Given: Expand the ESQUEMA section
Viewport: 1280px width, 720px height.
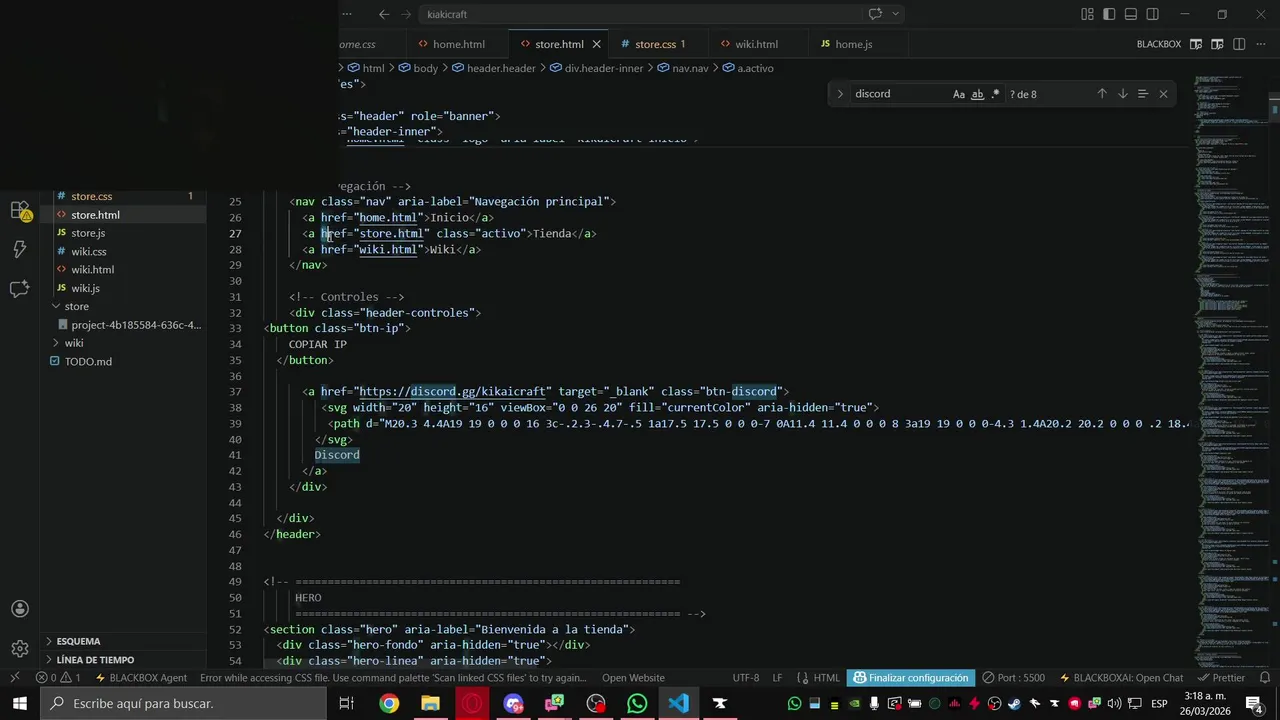Looking at the screenshot, I should (x=124, y=641).
